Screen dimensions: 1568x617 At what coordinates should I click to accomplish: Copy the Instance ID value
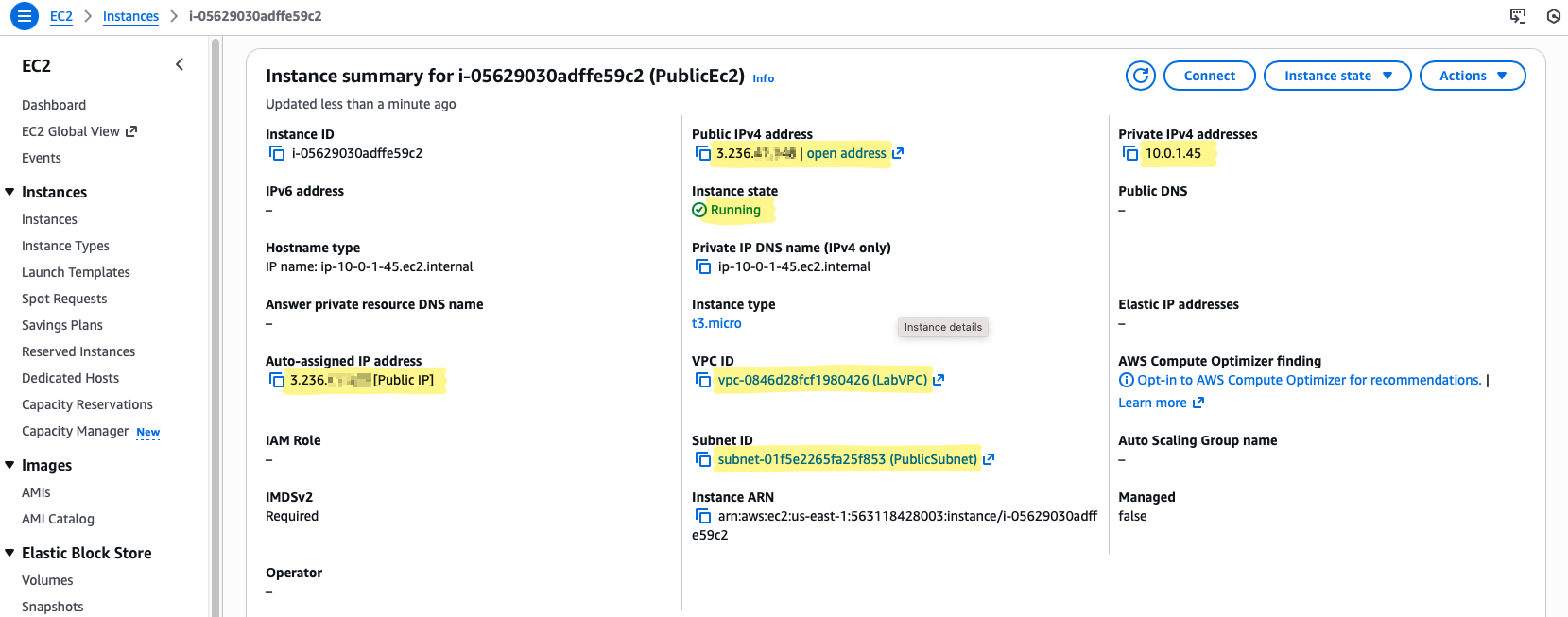tap(277, 153)
